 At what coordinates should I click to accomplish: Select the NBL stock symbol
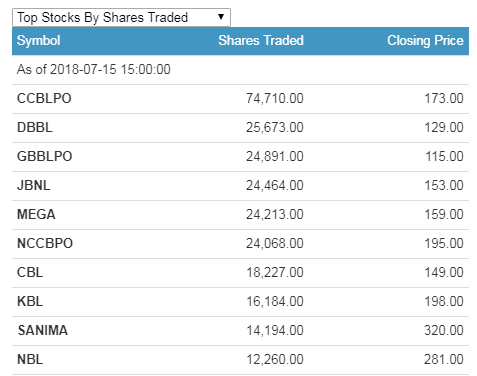click(30, 360)
